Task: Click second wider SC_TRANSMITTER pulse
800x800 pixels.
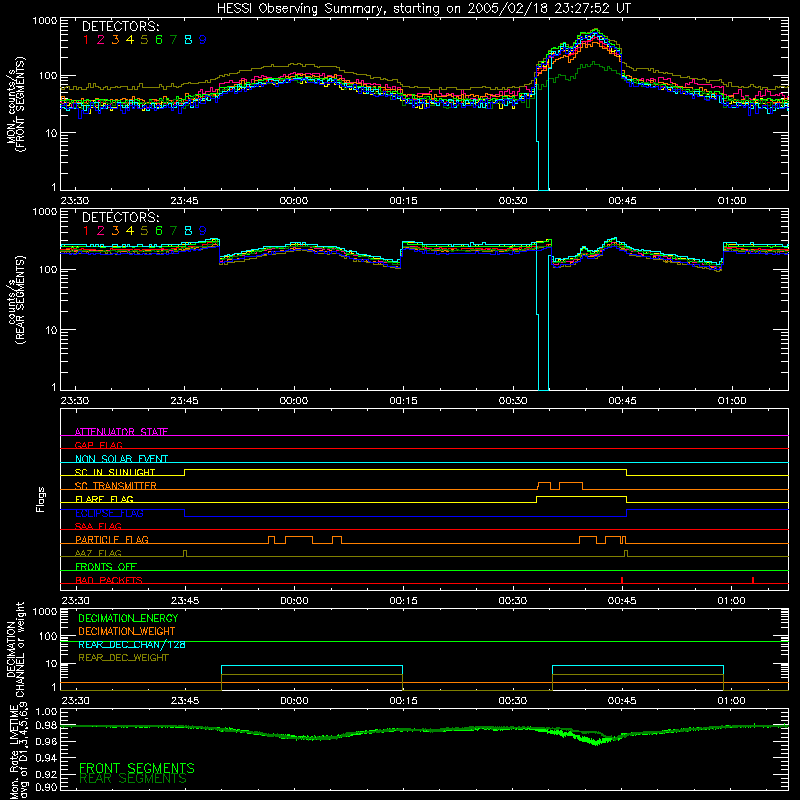Action: click(571, 486)
